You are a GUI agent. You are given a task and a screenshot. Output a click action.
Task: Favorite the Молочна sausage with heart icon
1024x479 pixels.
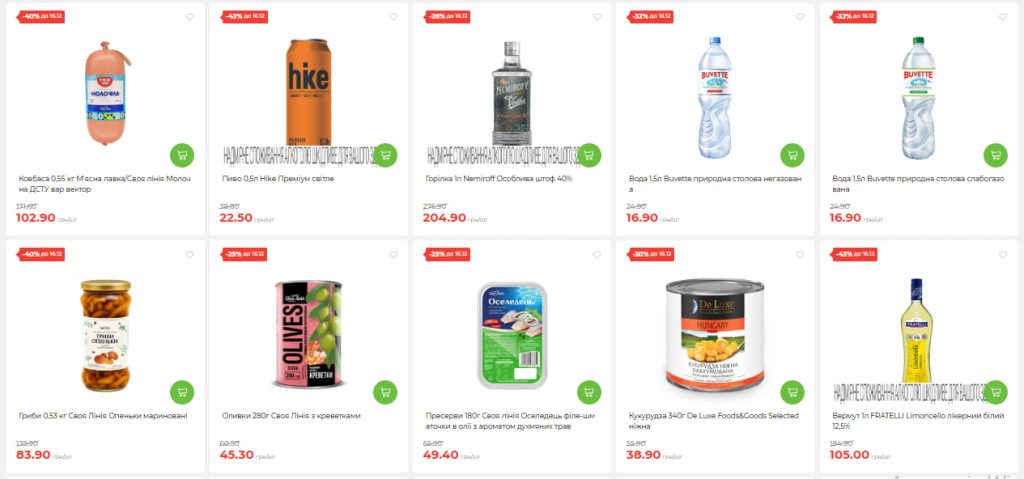189,17
